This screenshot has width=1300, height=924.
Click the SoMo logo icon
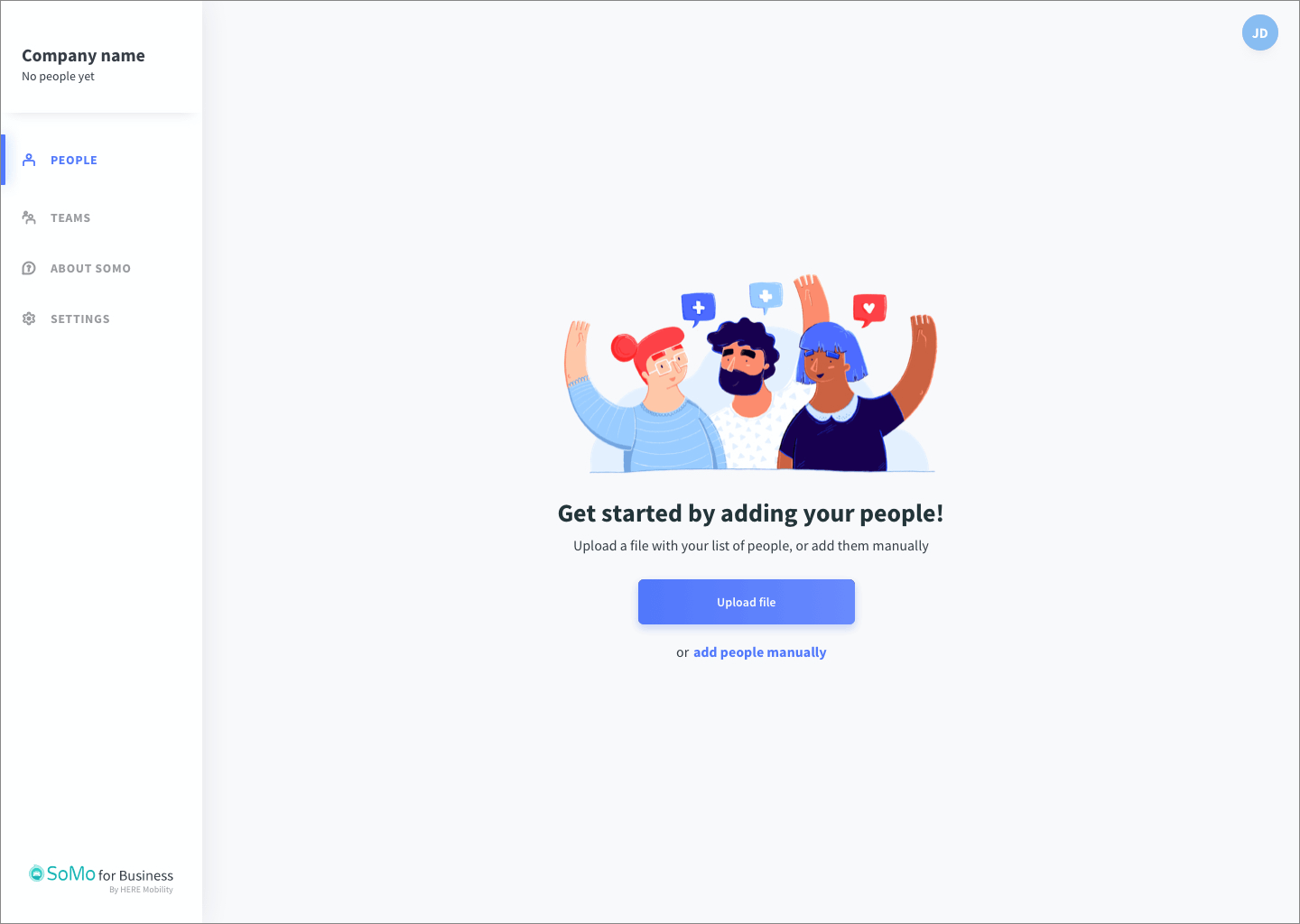37,873
